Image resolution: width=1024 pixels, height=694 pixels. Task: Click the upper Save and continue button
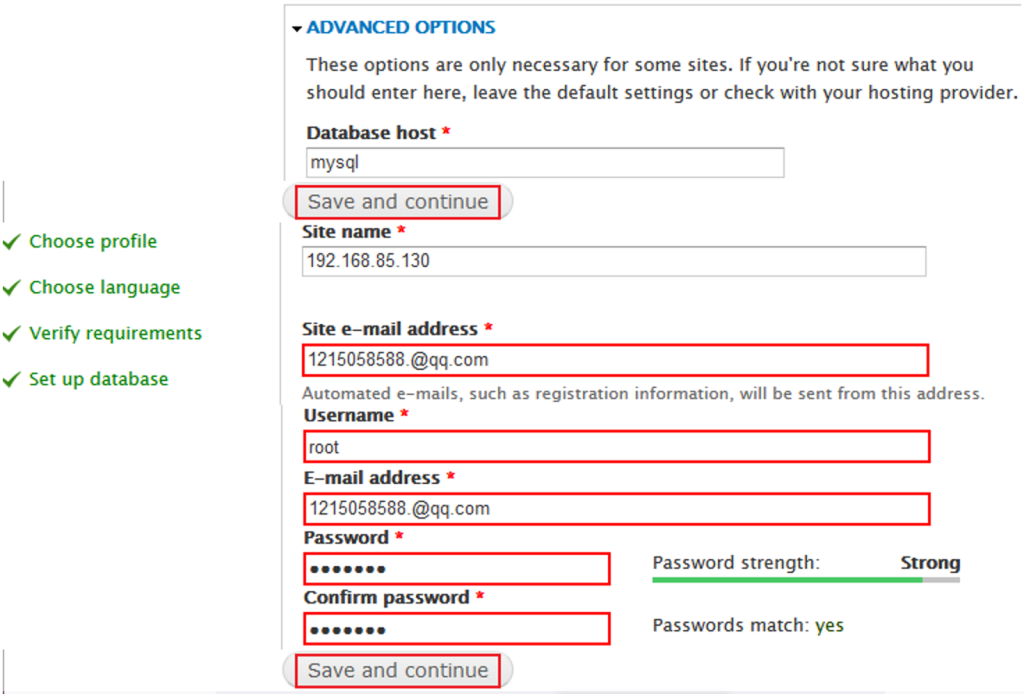point(398,202)
